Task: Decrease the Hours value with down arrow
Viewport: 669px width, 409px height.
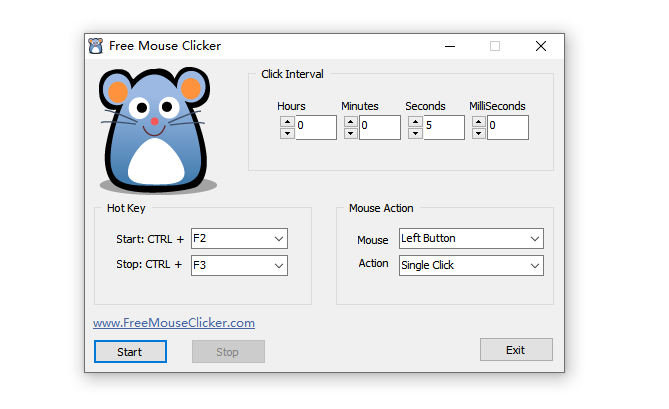Action: 288,133
